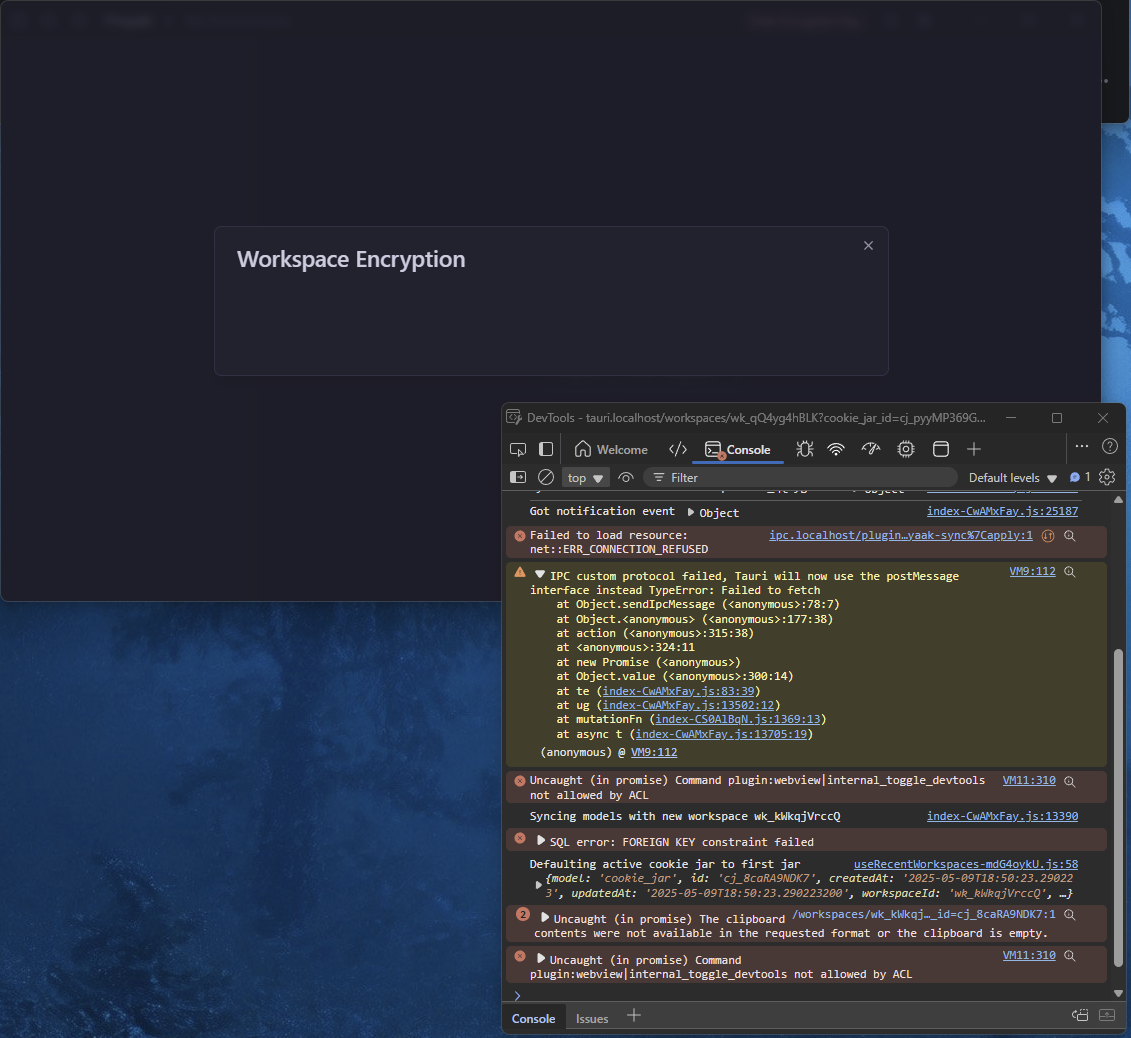Toggle device emulation in DevTools
This screenshot has width=1131, height=1038.
pyautogui.click(x=546, y=449)
